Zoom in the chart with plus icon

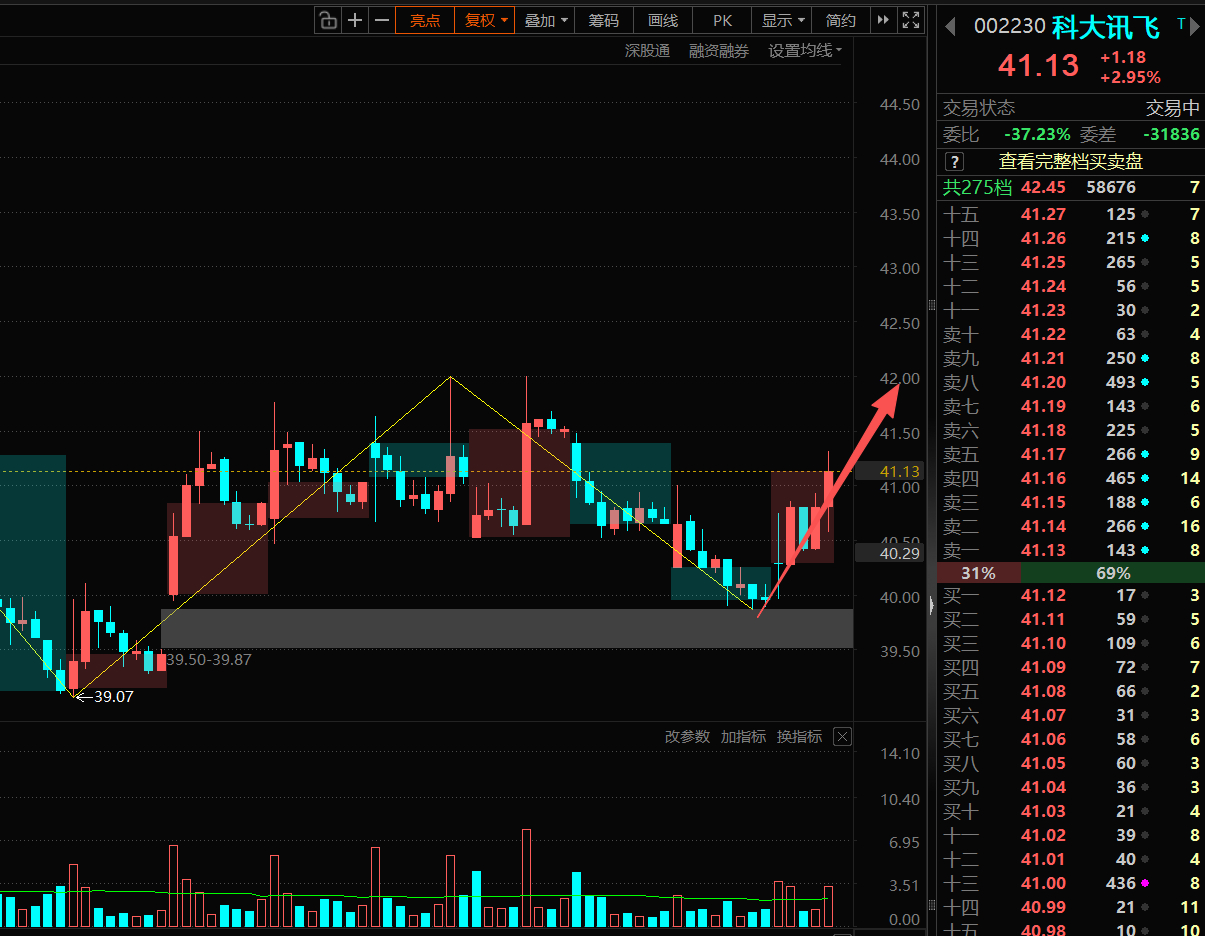click(355, 20)
